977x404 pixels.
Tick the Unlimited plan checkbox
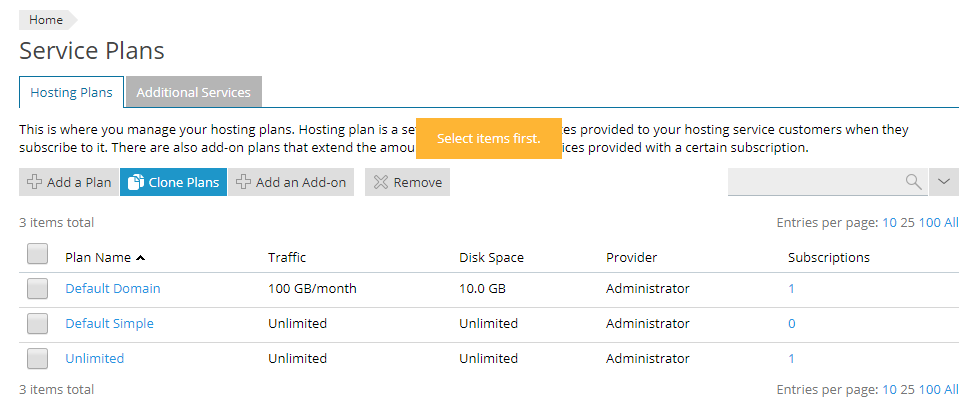click(37, 359)
